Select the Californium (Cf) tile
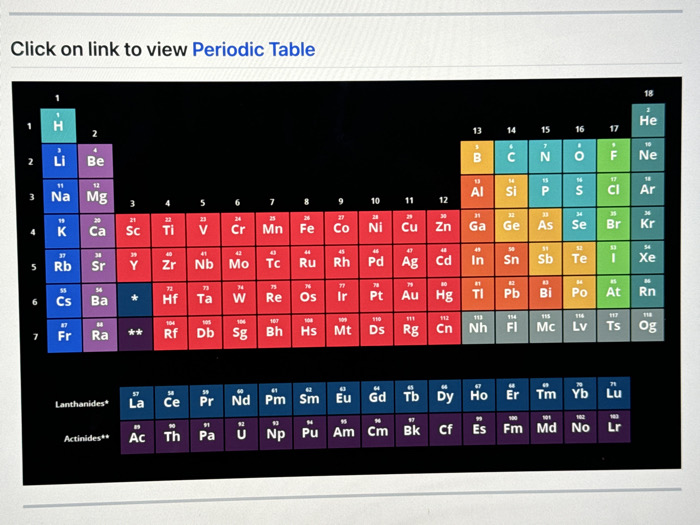Viewport: 700px width, 525px height. click(445, 430)
